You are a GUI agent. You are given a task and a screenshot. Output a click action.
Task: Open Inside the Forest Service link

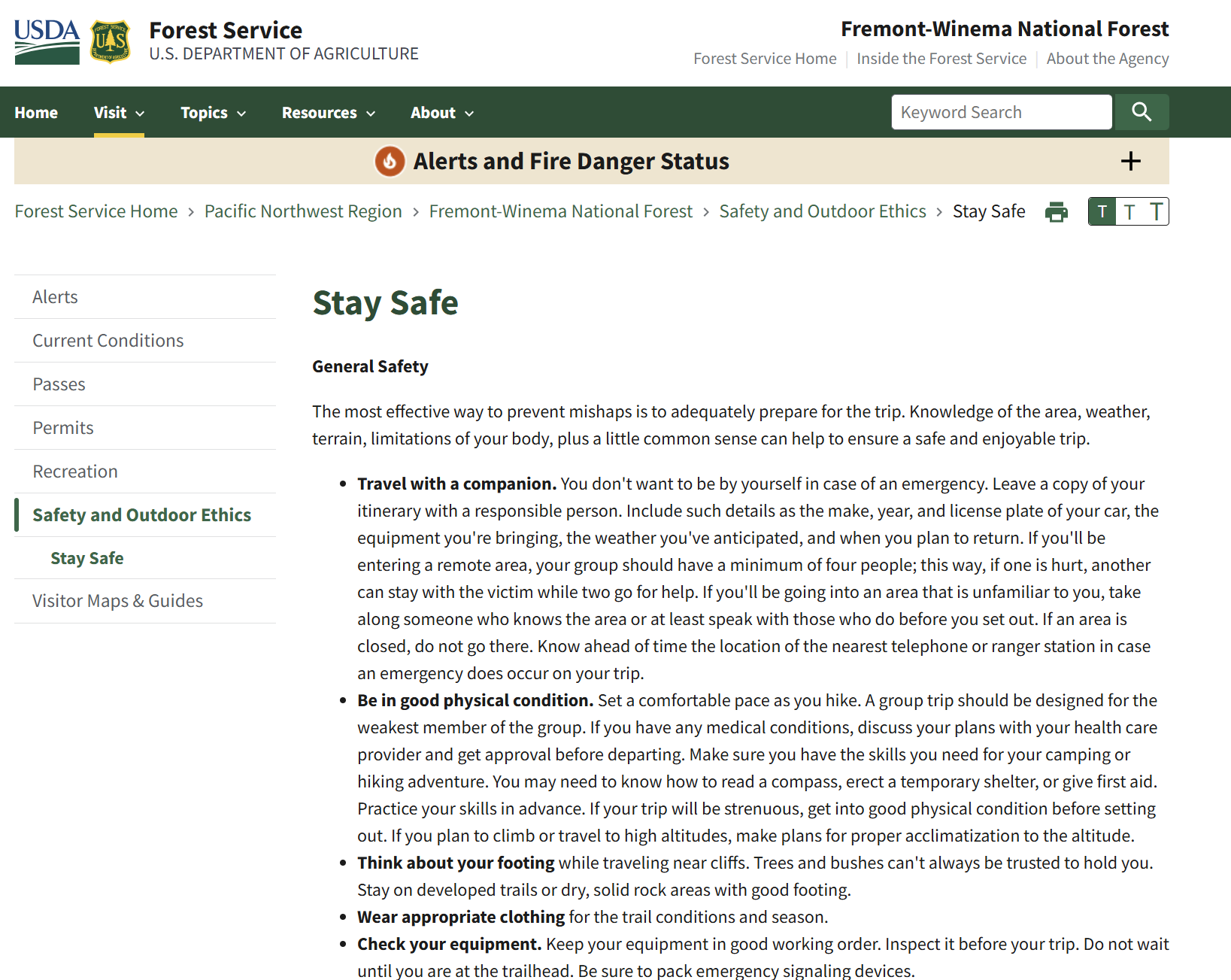tap(941, 59)
